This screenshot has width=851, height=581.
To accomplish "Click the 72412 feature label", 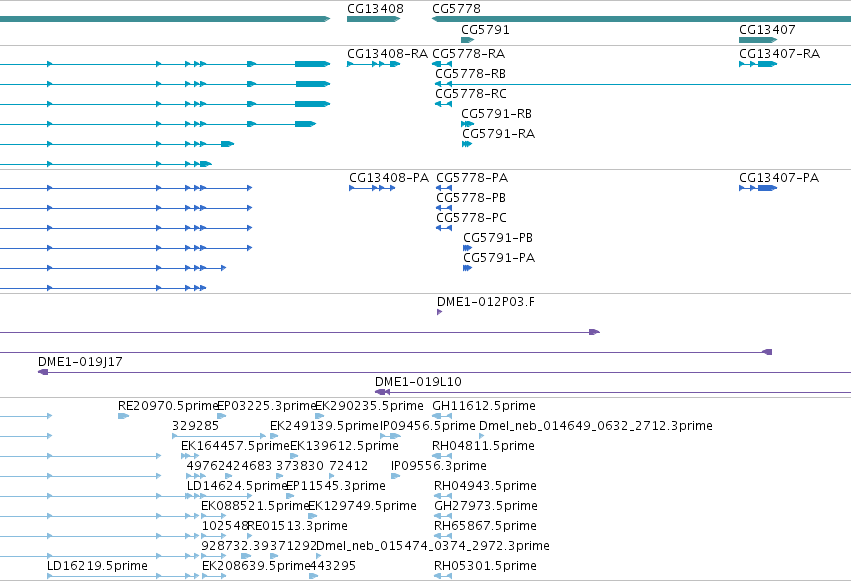I will coord(348,466).
